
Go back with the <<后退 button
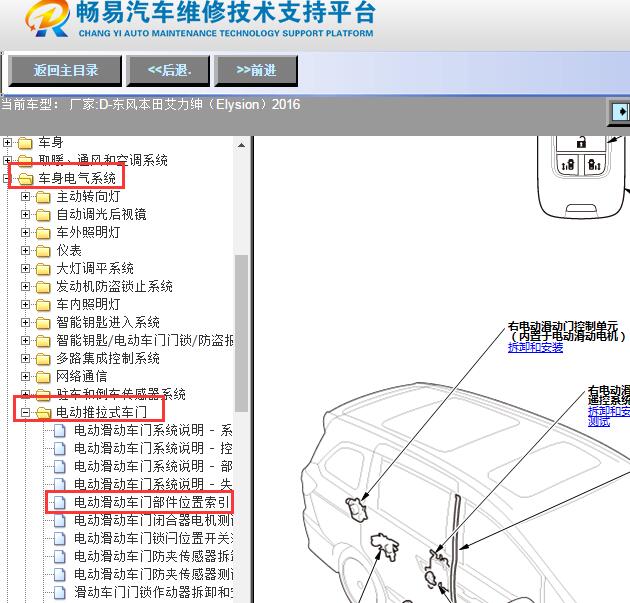coord(168,71)
